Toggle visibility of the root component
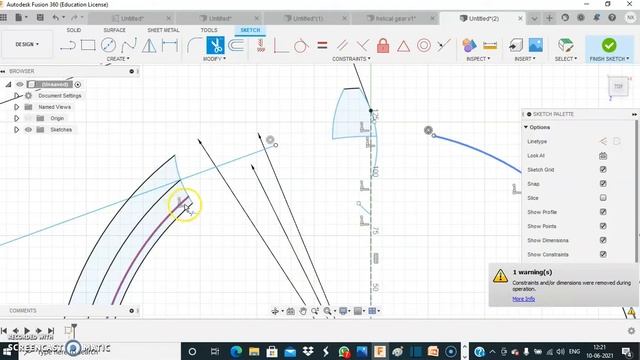This screenshot has height=360, width=640. 20,84
